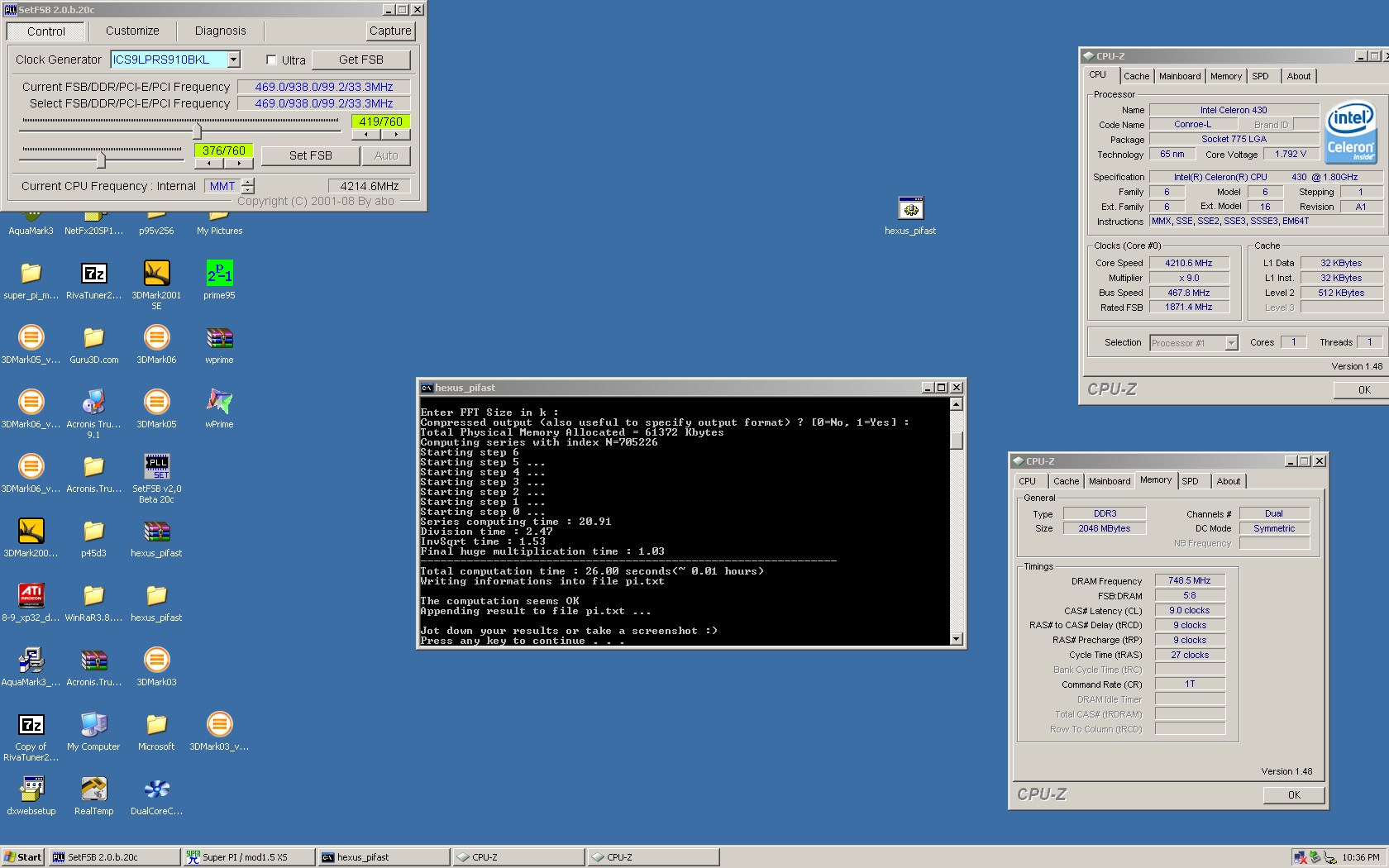1389x868 pixels.
Task: Switch to hexus_pifast taskbar item
Action: pyautogui.click(x=384, y=857)
